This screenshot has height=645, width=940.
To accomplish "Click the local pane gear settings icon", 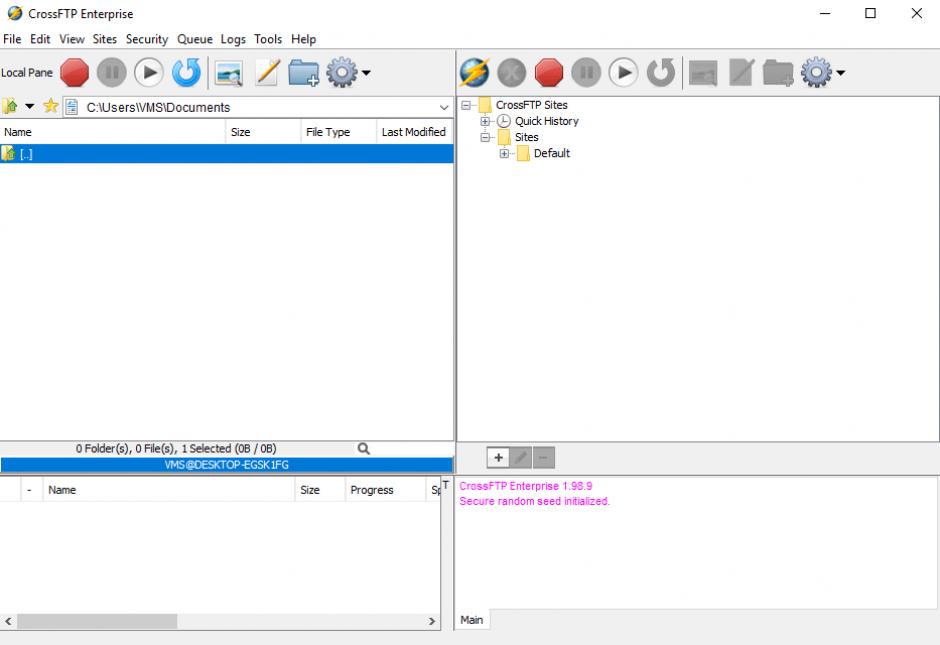I will (x=342, y=73).
